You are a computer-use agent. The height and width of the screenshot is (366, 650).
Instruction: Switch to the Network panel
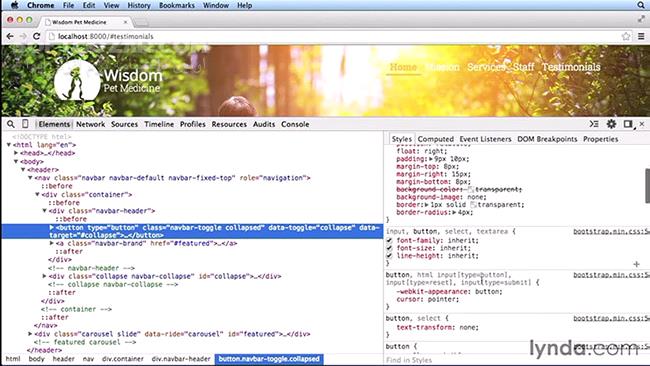[x=90, y=124]
